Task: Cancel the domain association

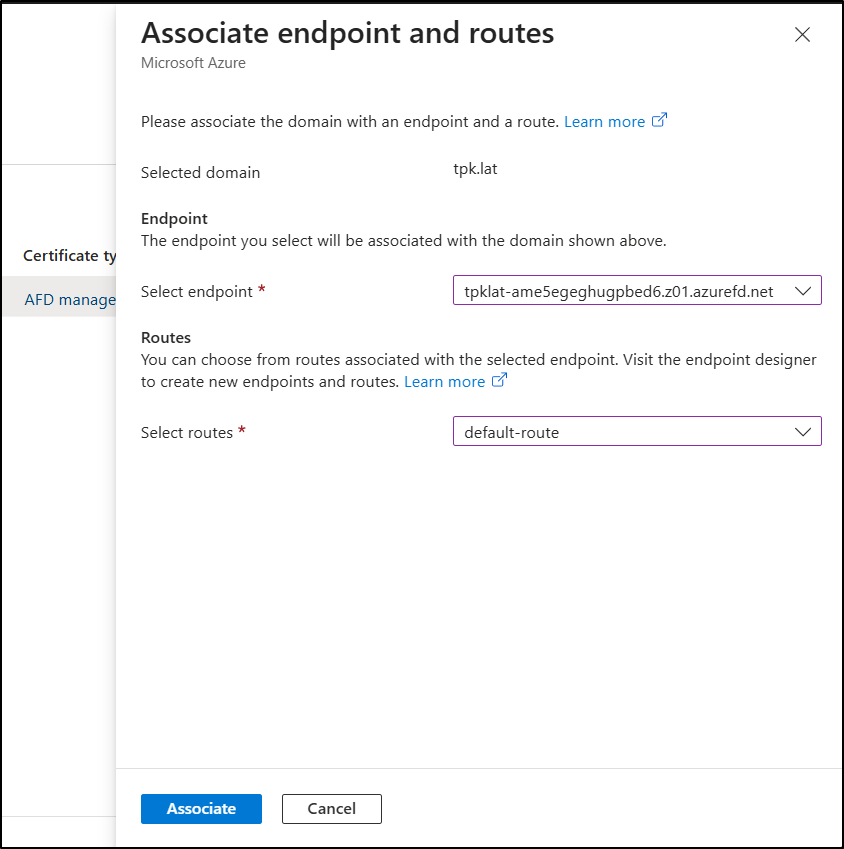Action: [331, 809]
